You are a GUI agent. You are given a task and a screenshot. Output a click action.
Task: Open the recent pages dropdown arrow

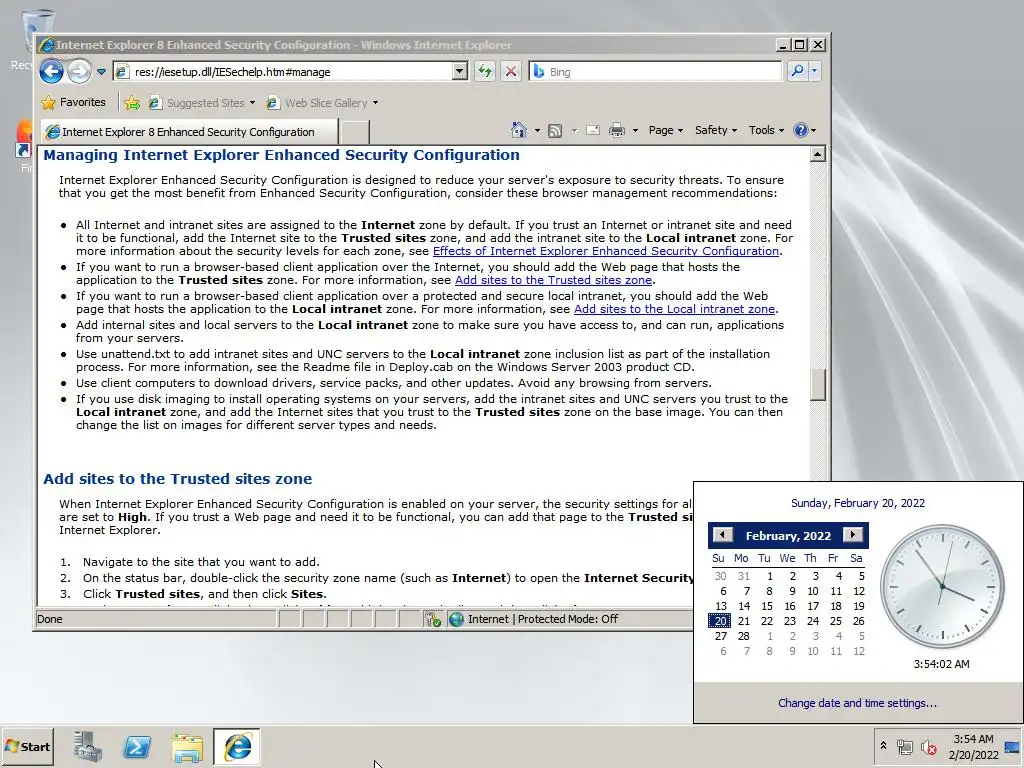tap(101, 72)
